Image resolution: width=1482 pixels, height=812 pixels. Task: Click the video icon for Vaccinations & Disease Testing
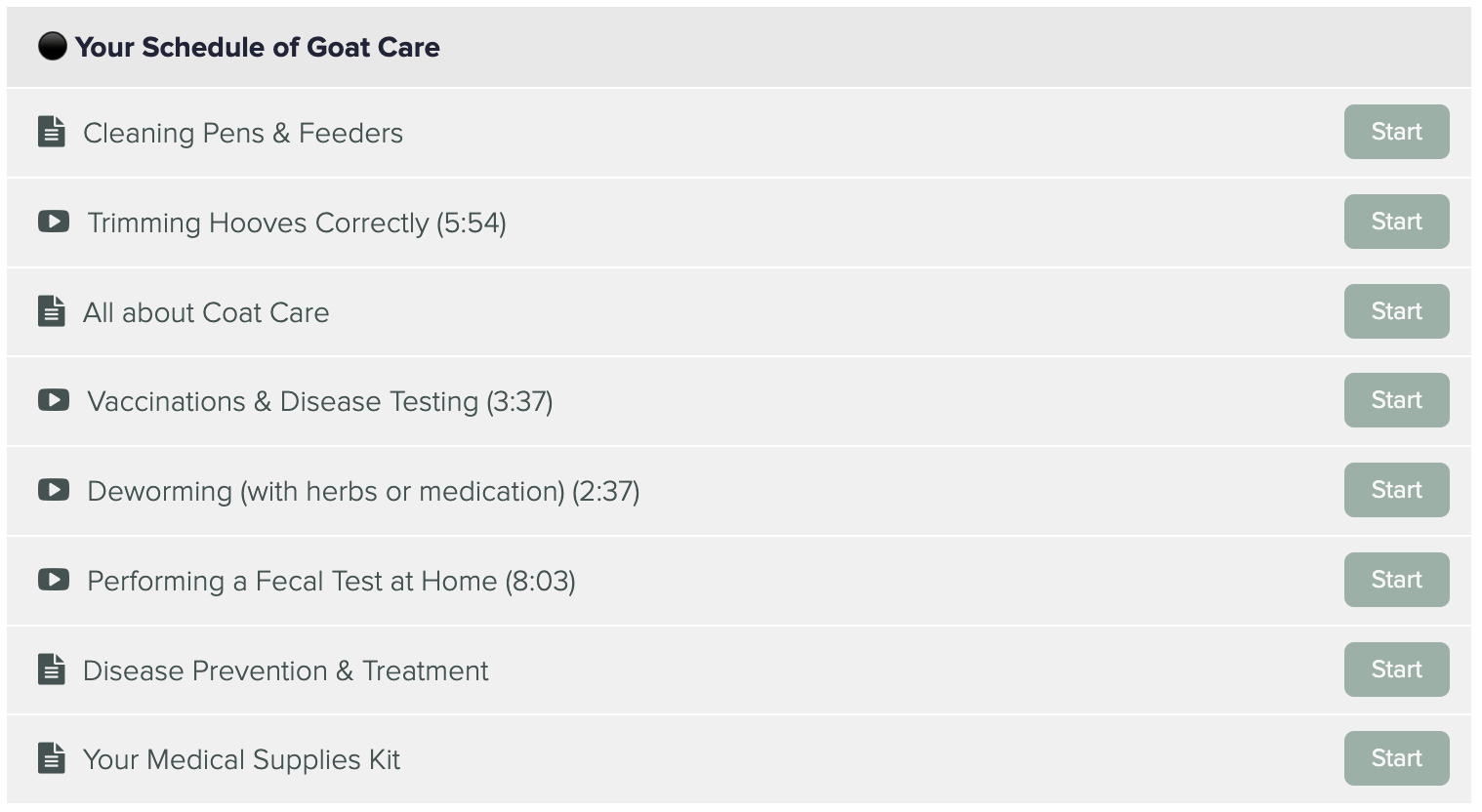click(x=54, y=400)
